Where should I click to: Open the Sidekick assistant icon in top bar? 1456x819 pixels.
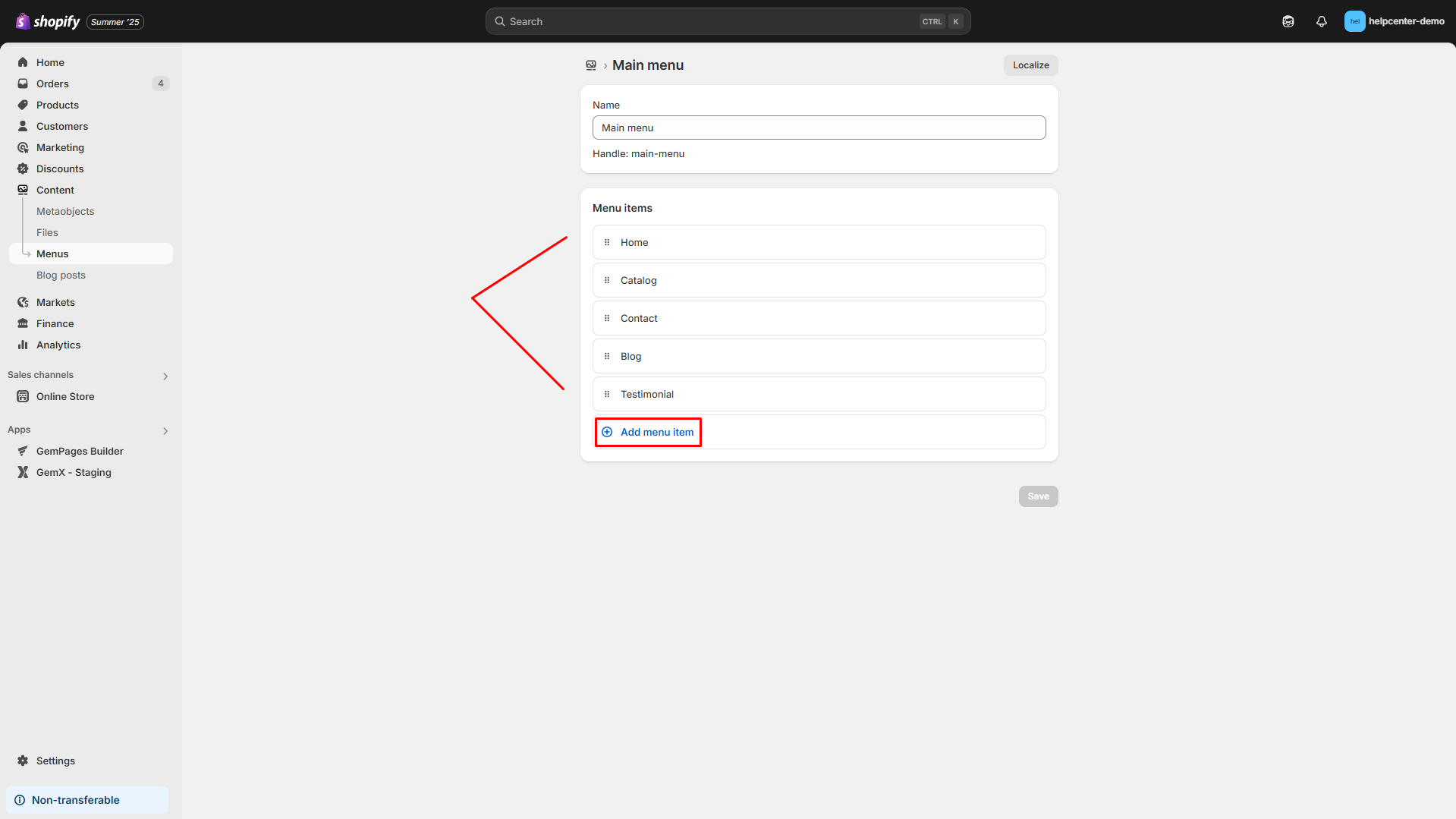click(x=1288, y=21)
